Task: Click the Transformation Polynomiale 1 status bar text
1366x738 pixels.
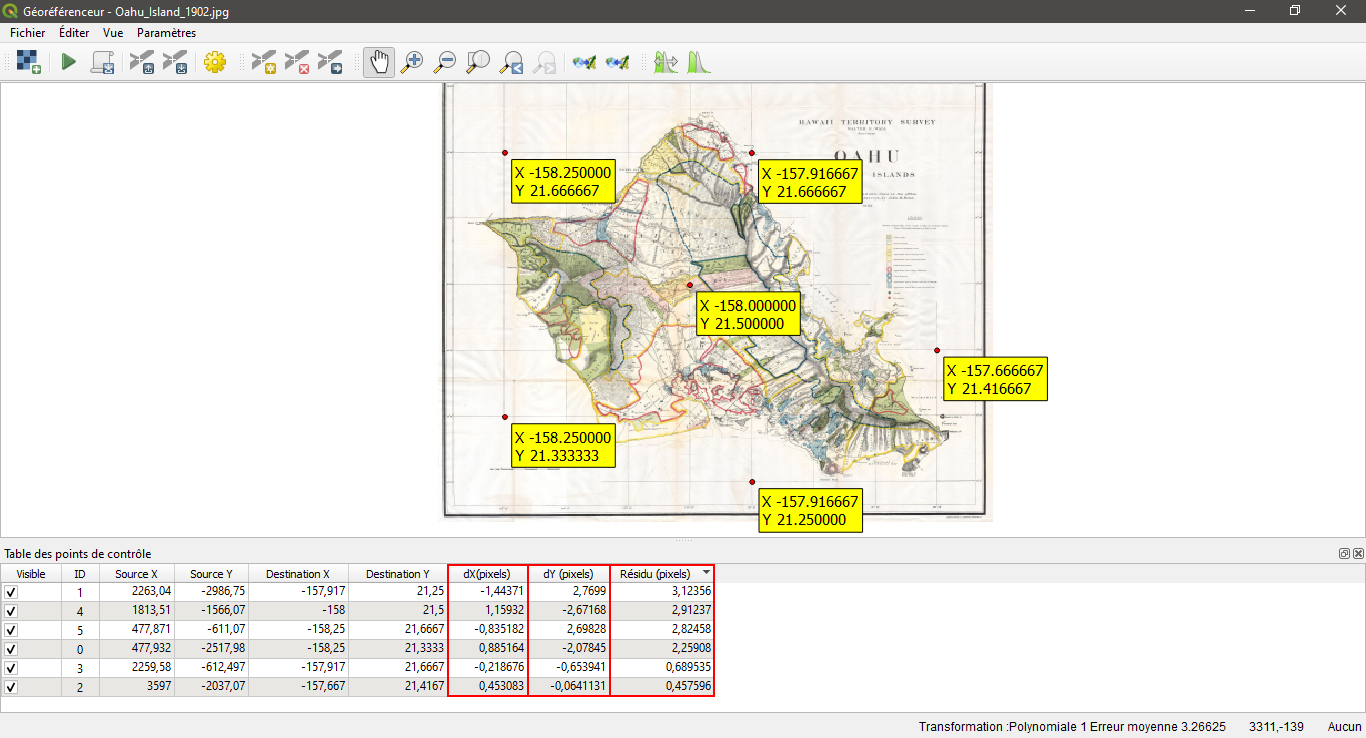Action: pyautogui.click(x=1072, y=726)
